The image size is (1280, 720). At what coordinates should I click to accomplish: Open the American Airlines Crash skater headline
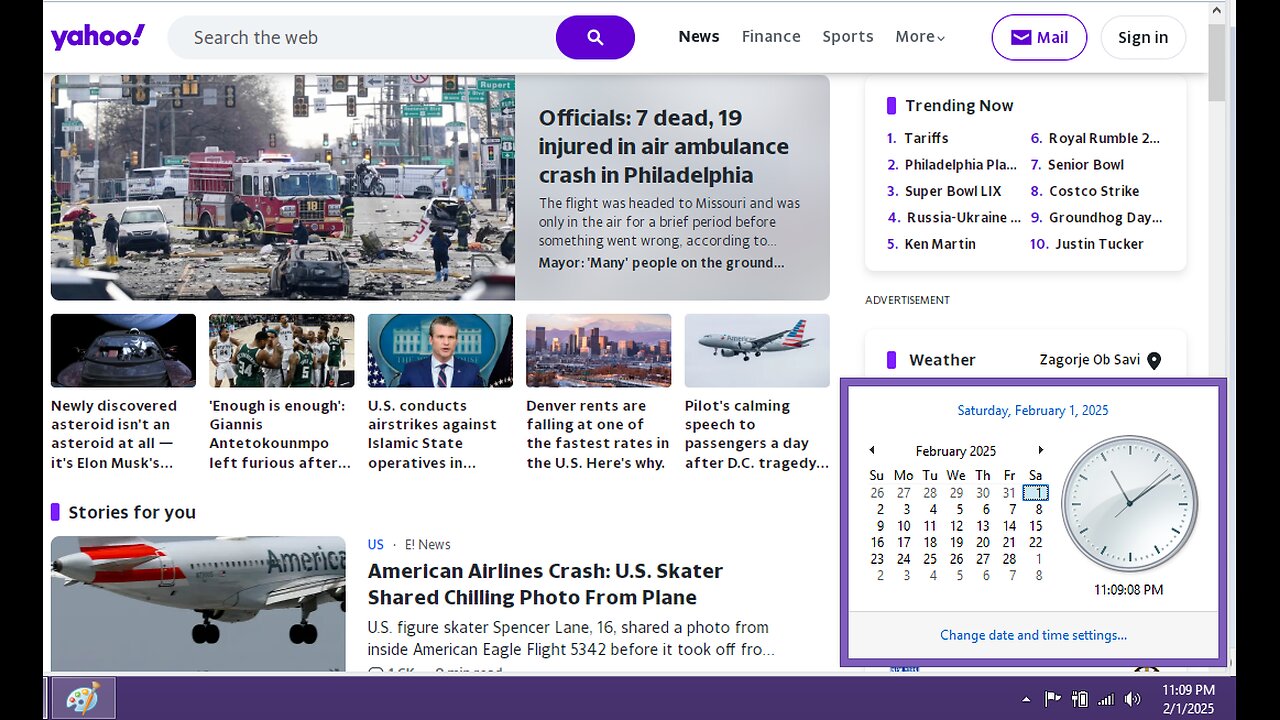545,584
